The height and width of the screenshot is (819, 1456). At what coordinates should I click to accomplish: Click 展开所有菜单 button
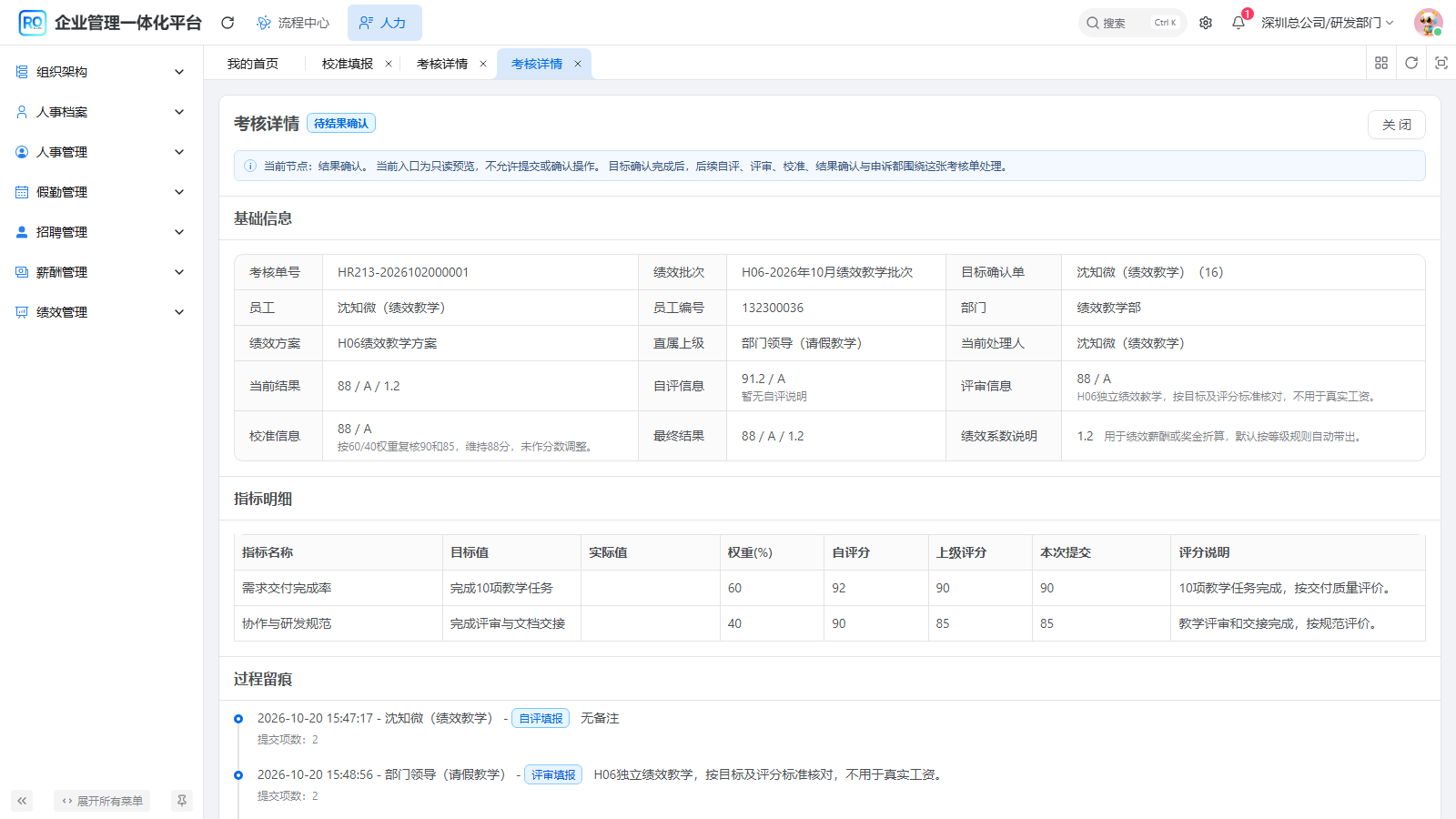102,801
